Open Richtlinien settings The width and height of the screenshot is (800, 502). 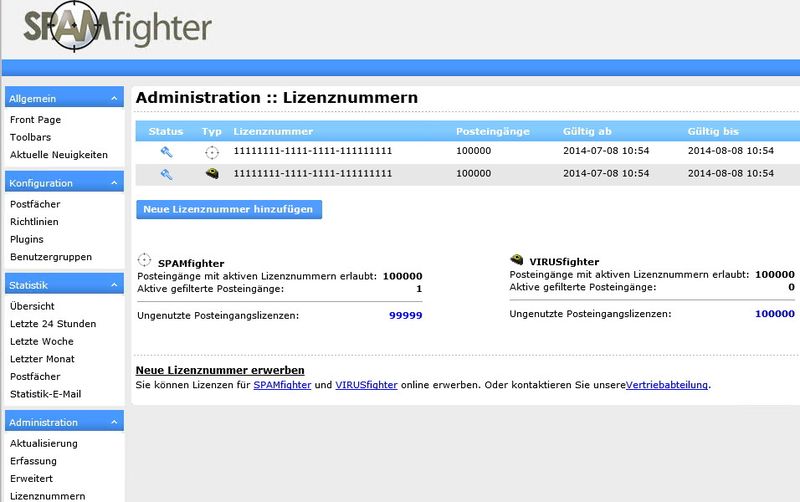click(34, 221)
